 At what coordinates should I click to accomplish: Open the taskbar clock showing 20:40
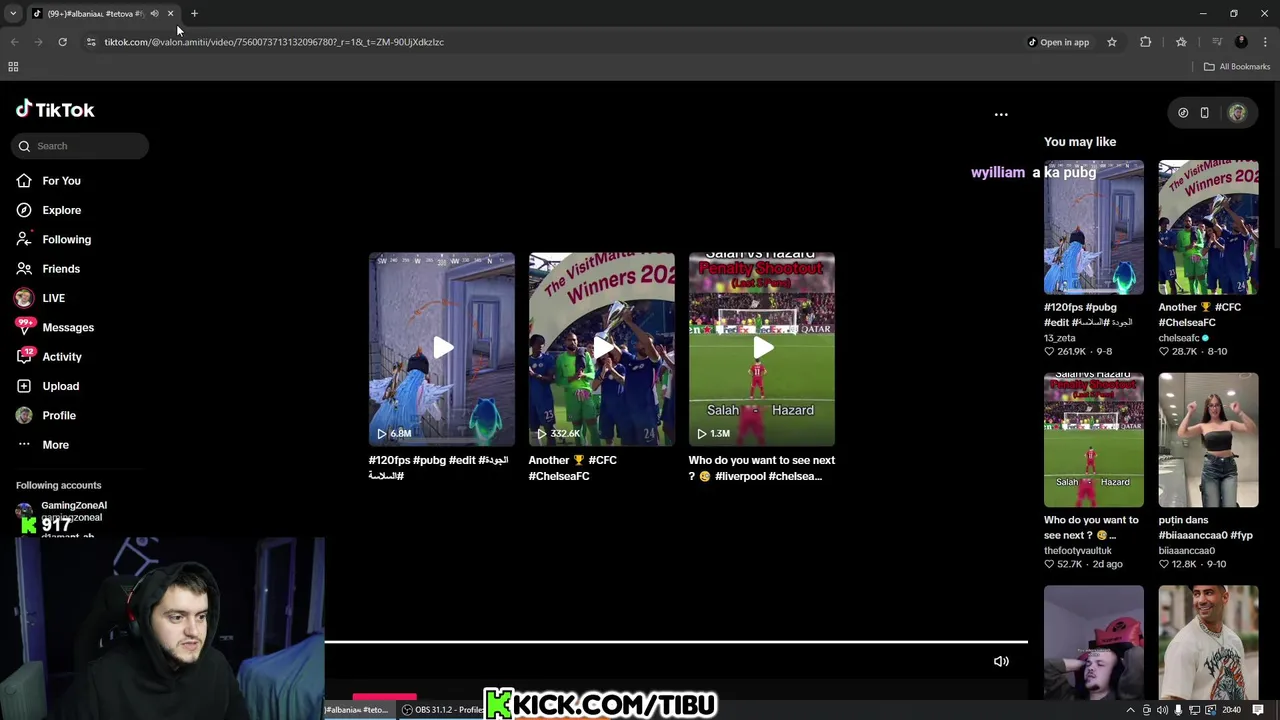pos(1232,710)
